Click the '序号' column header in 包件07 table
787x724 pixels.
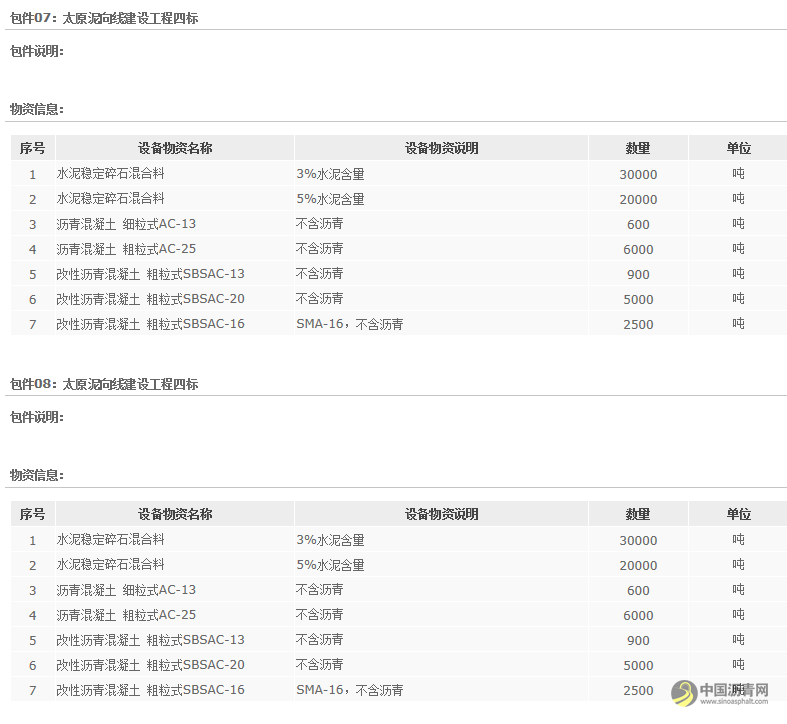[x=33, y=148]
